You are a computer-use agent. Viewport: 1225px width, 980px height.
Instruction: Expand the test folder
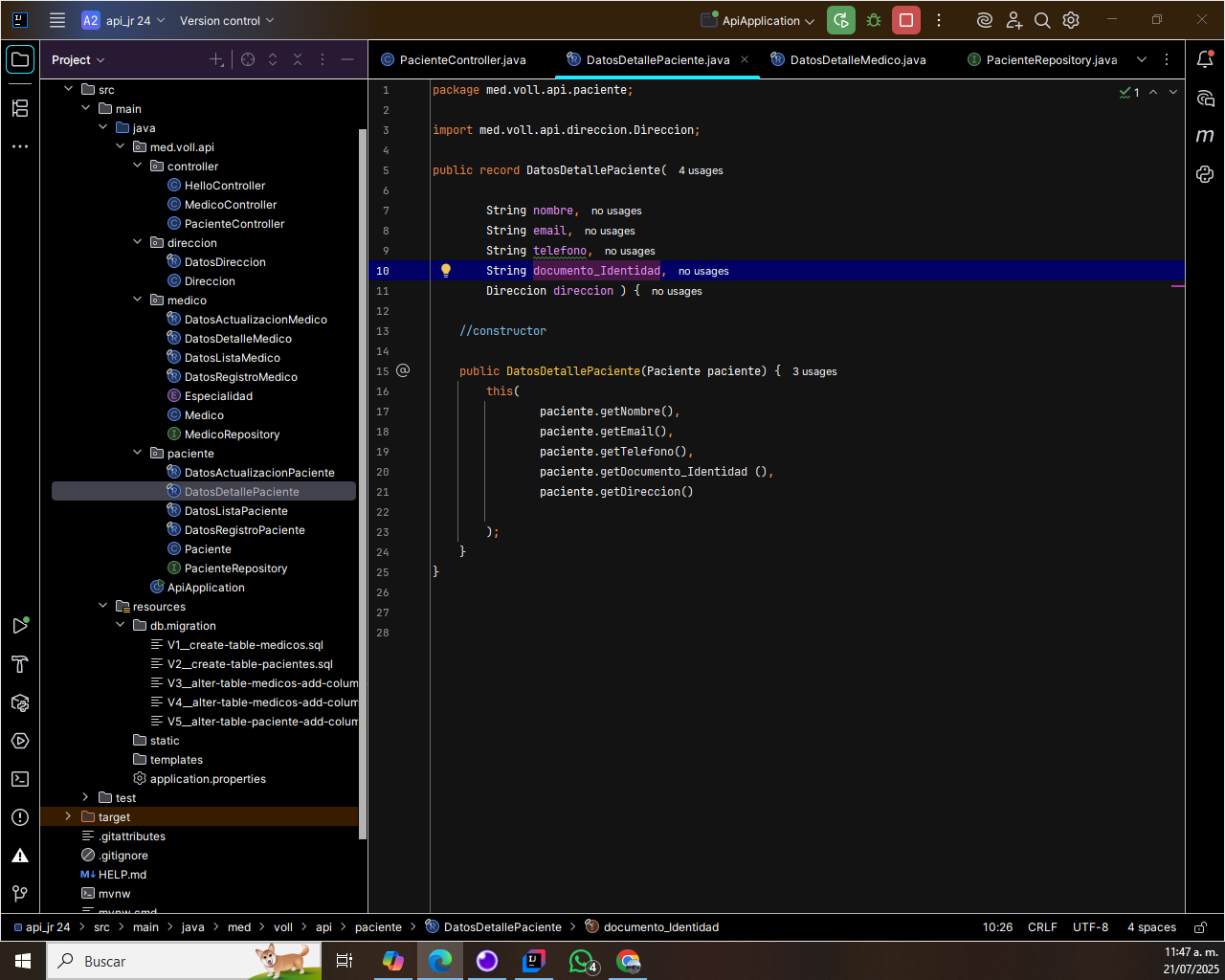coord(85,797)
